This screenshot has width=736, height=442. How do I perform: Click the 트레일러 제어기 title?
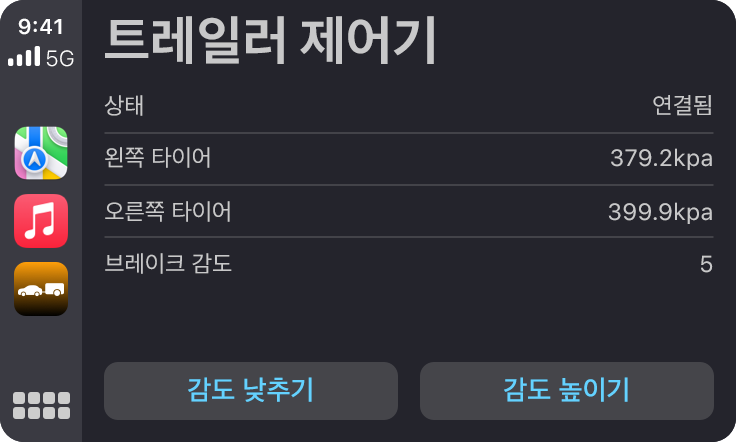270,43
